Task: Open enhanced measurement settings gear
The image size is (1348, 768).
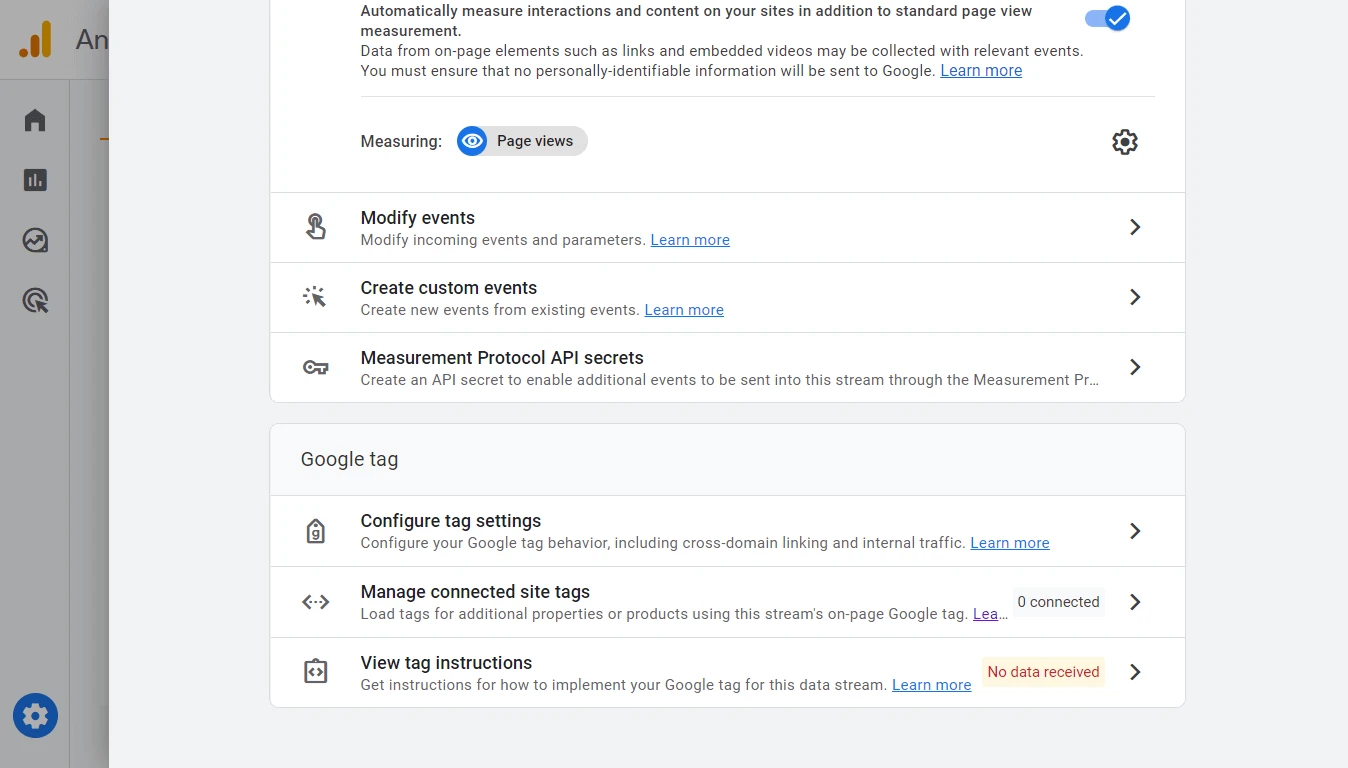Action: point(1124,141)
